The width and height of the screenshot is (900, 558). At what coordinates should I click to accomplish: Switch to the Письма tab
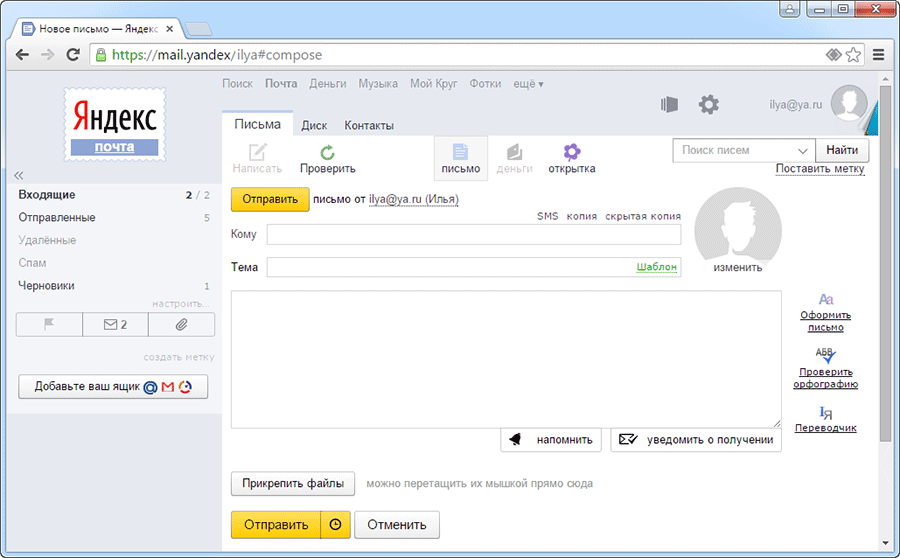[258, 125]
